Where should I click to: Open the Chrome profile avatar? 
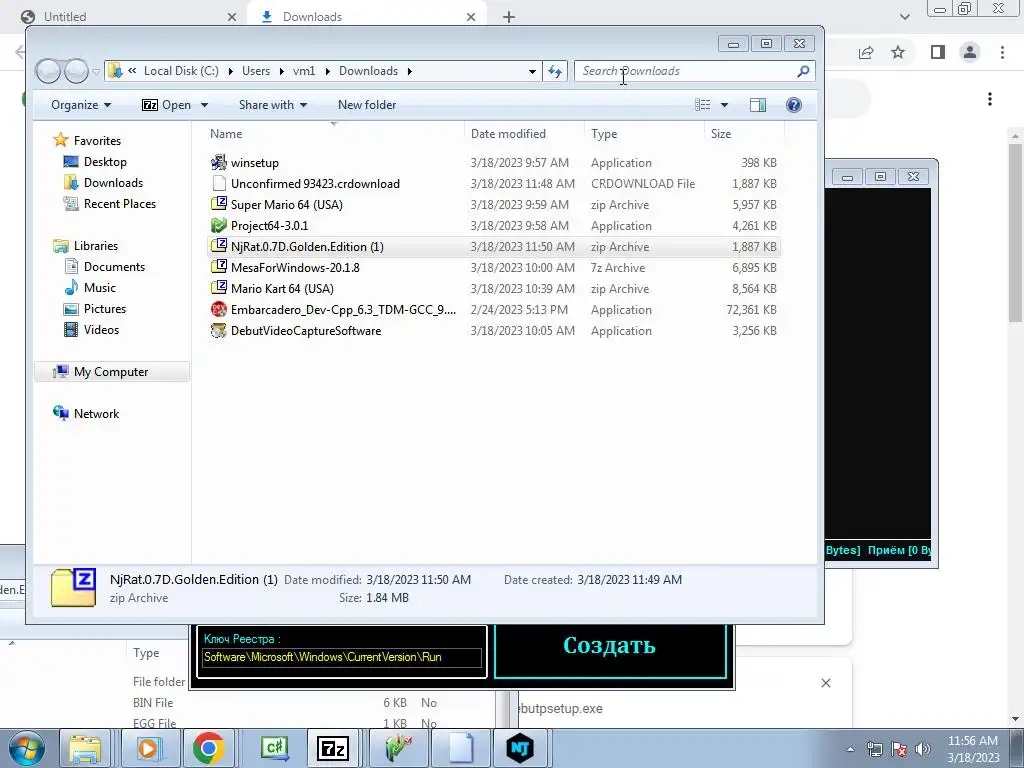click(x=970, y=52)
